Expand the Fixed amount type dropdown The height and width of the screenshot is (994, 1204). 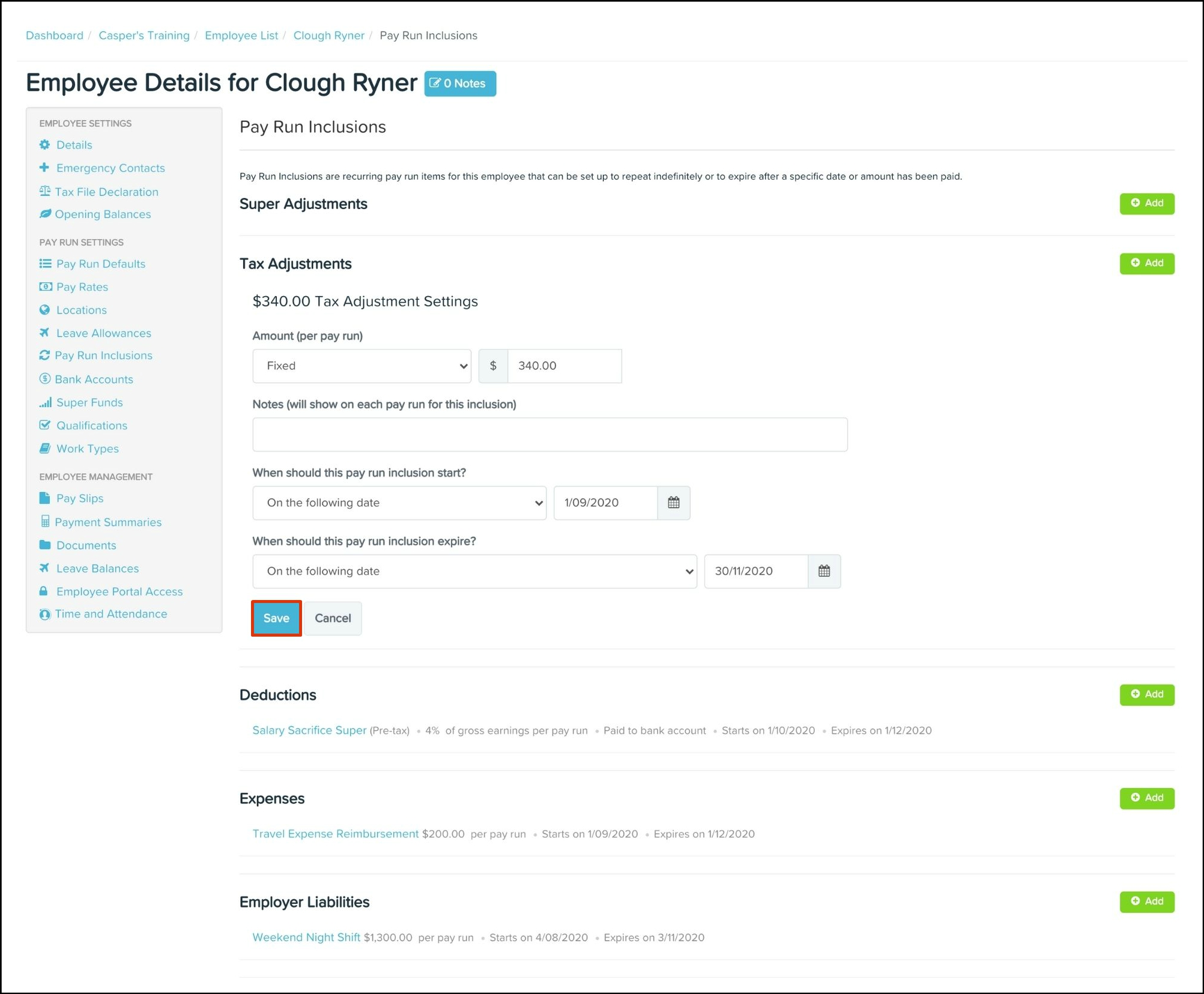click(x=362, y=366)
